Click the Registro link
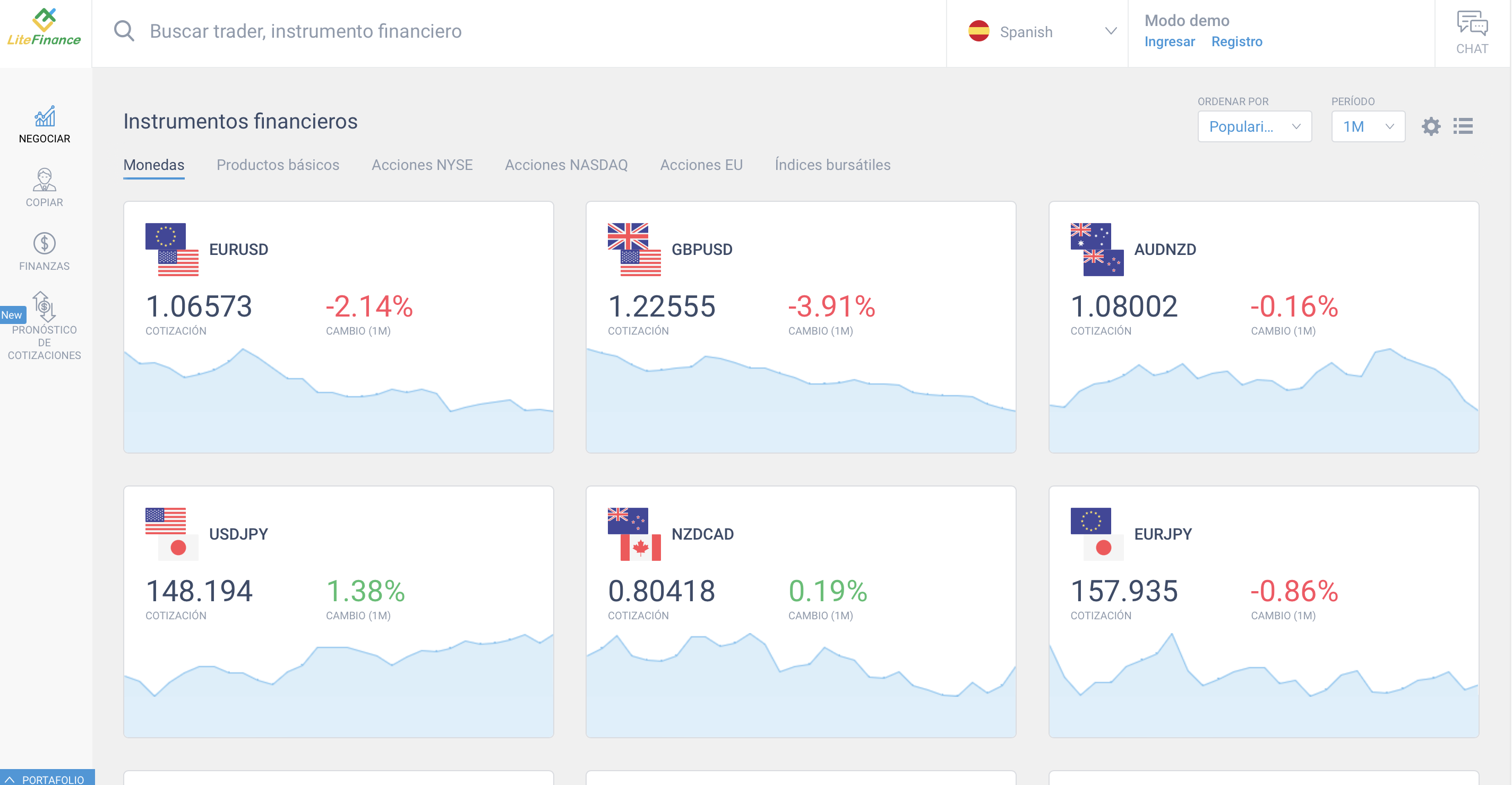This screenshot has height=785, width=1512. (x=1236, y=41)
